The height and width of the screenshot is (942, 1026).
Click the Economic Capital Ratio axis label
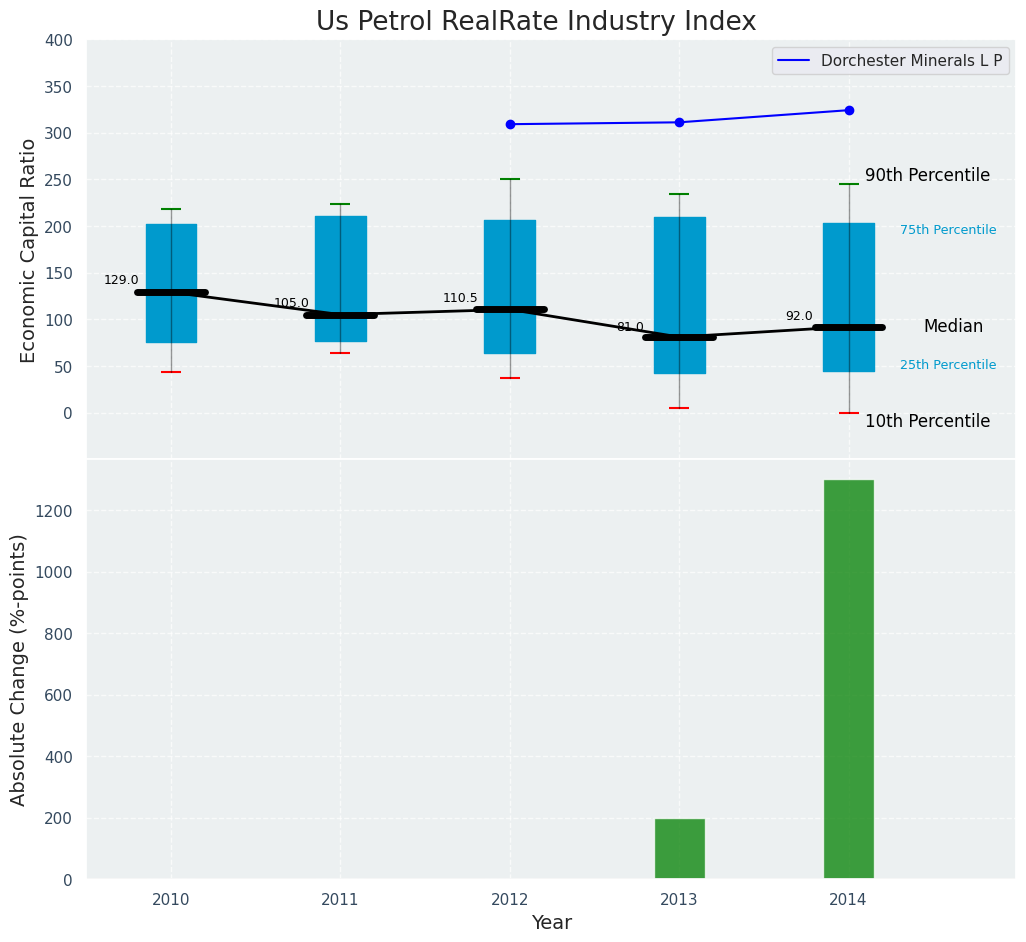[x=29, y=250]
